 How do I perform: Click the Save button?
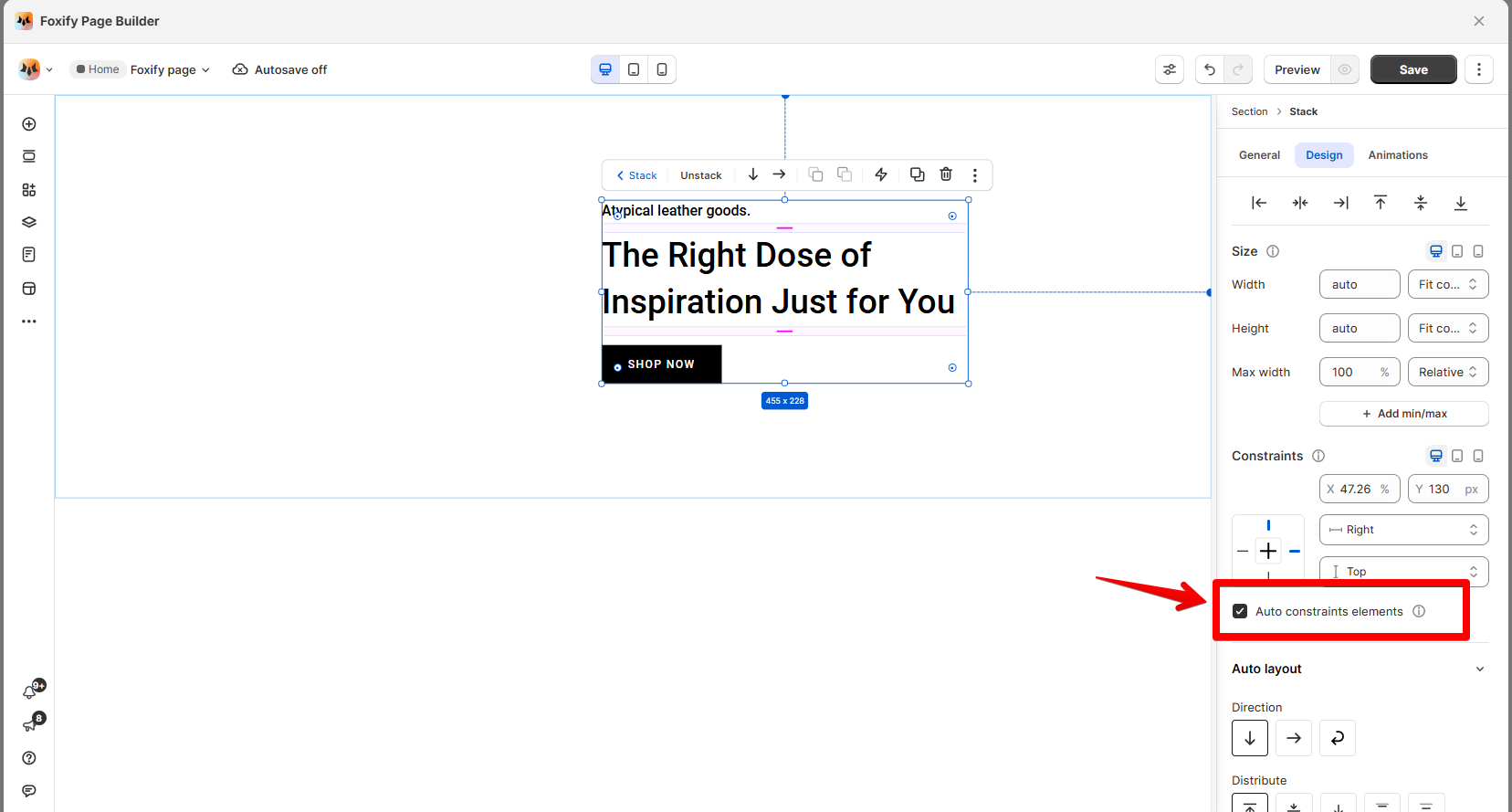coord(1413,69)
